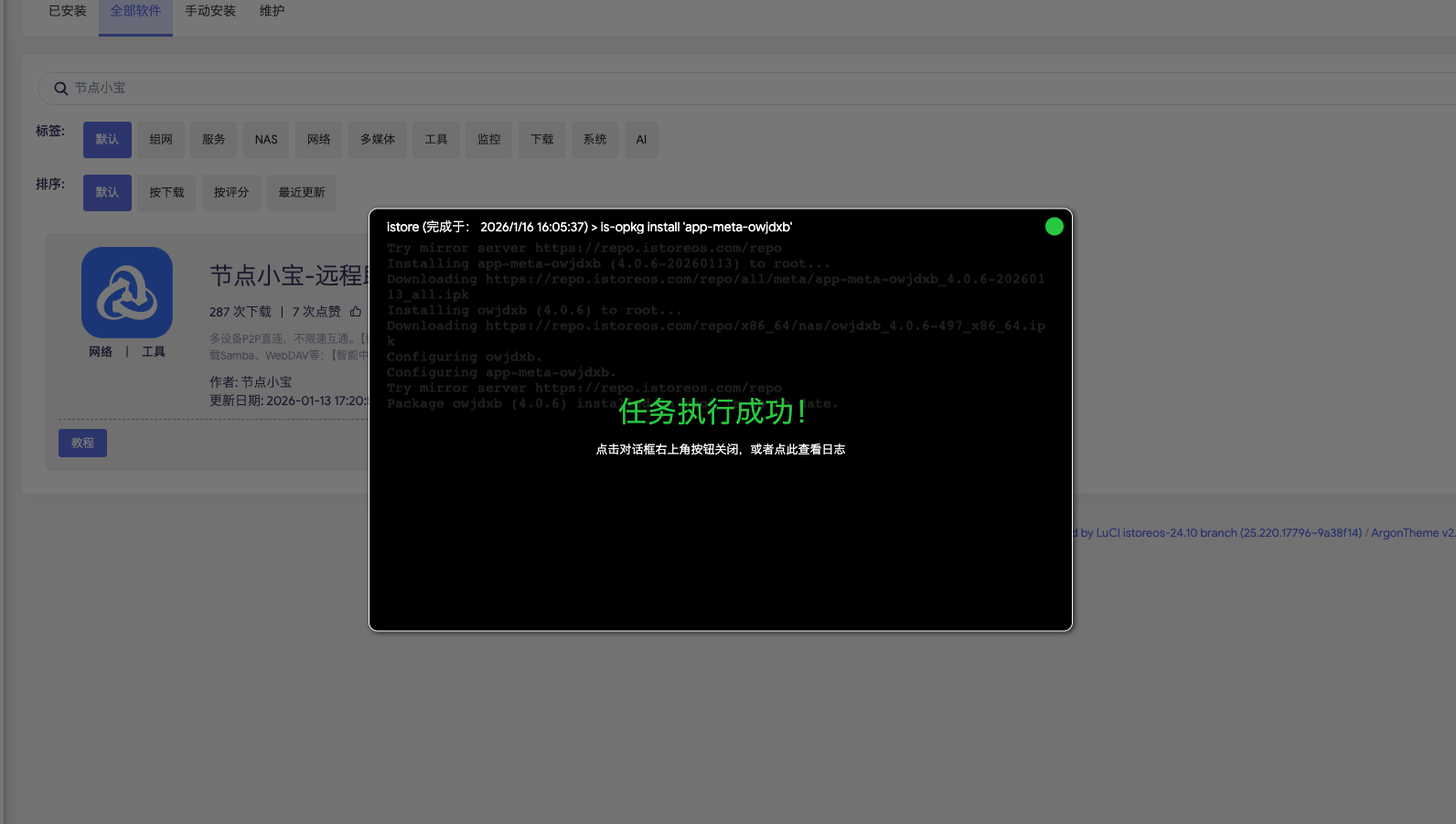Filter by the 下载 tag
The width and height of the screenshot is (1456, 824).
[x=542, y=140]
